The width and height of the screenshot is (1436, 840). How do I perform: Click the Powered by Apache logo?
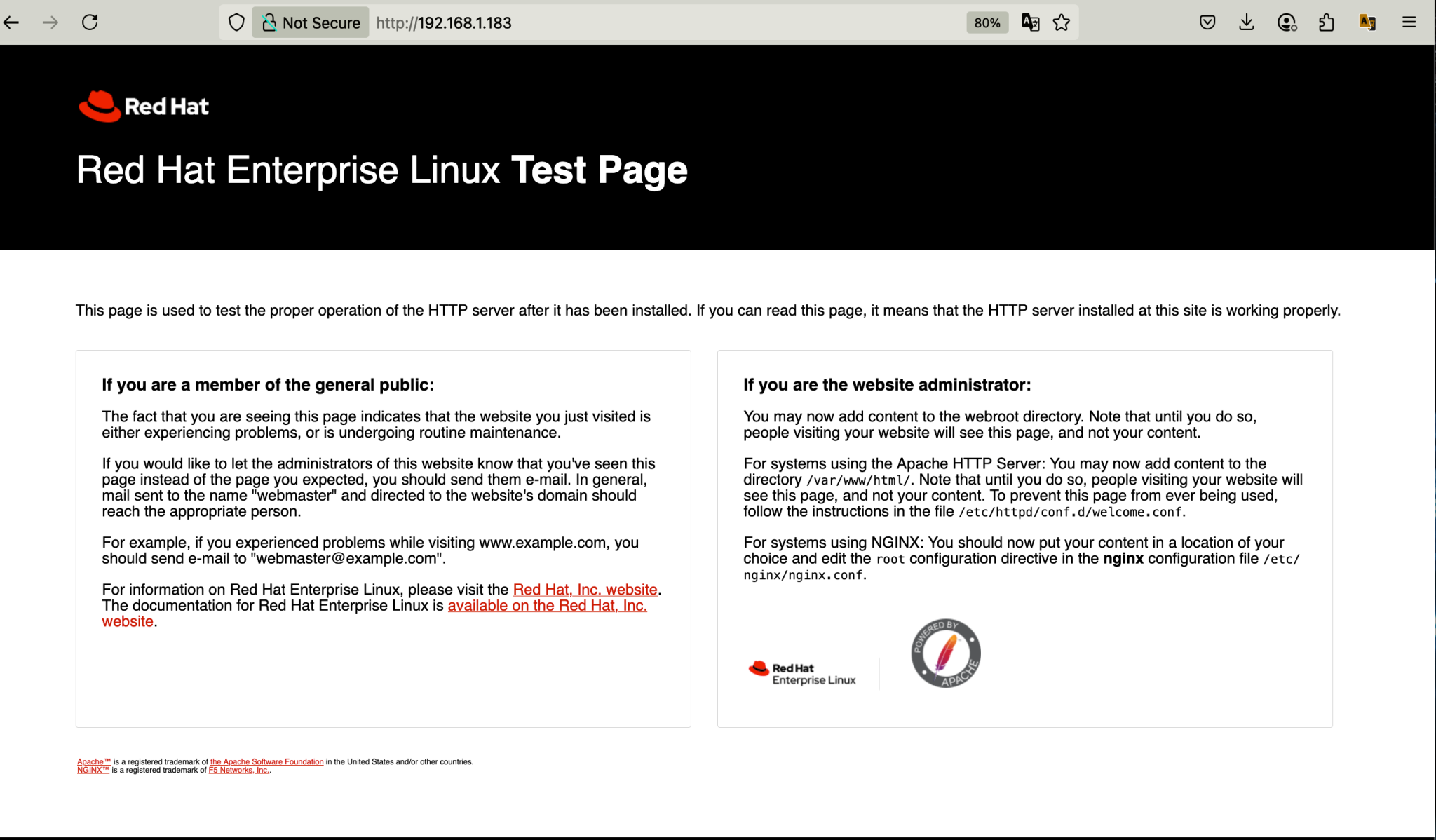pos(945,653)
